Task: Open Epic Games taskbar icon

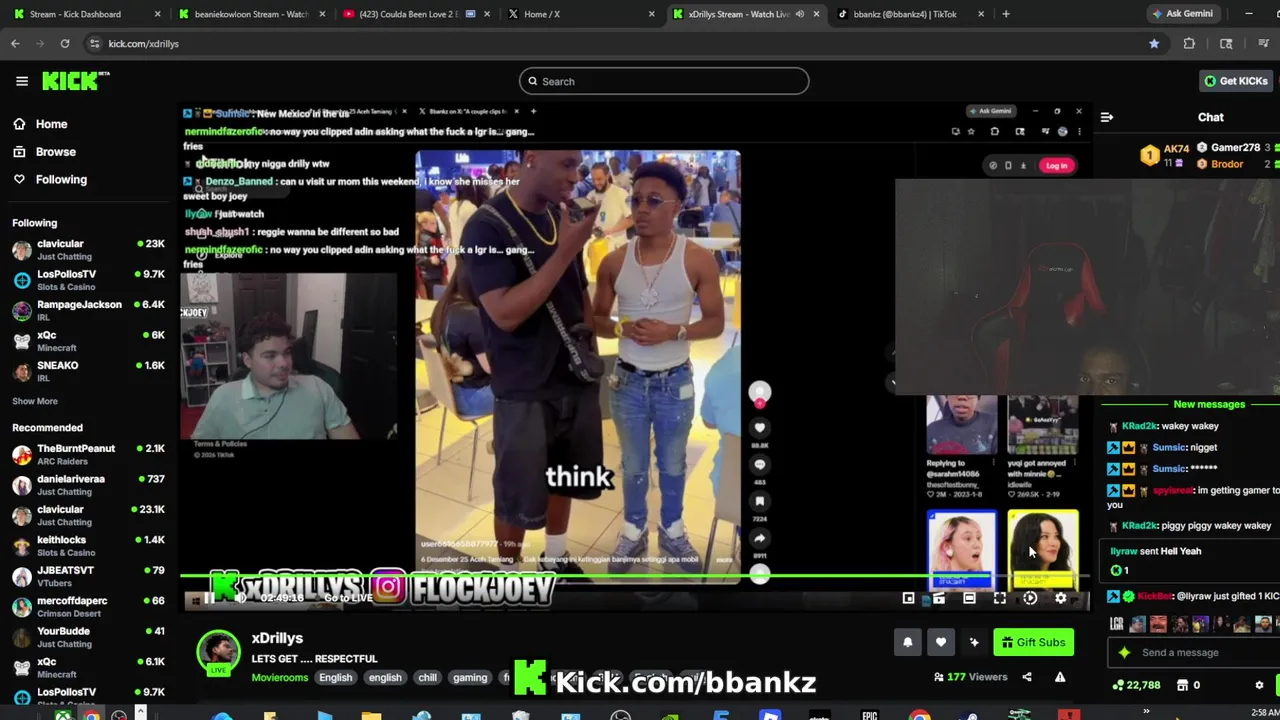Action: tap(869, 715)
